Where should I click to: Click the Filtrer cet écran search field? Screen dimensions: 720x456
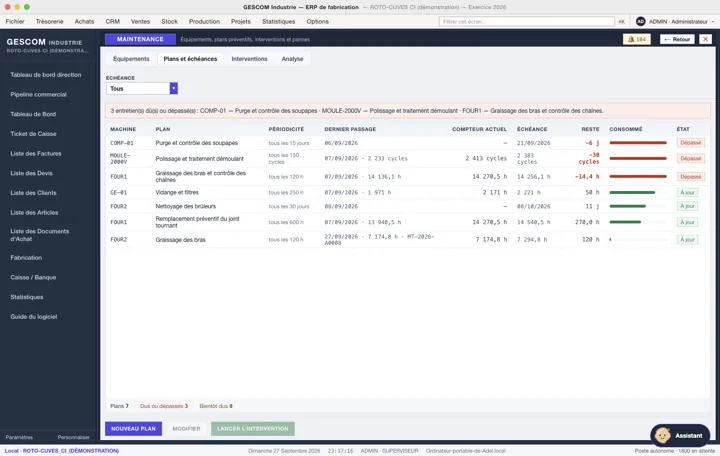tap(526, 22)
